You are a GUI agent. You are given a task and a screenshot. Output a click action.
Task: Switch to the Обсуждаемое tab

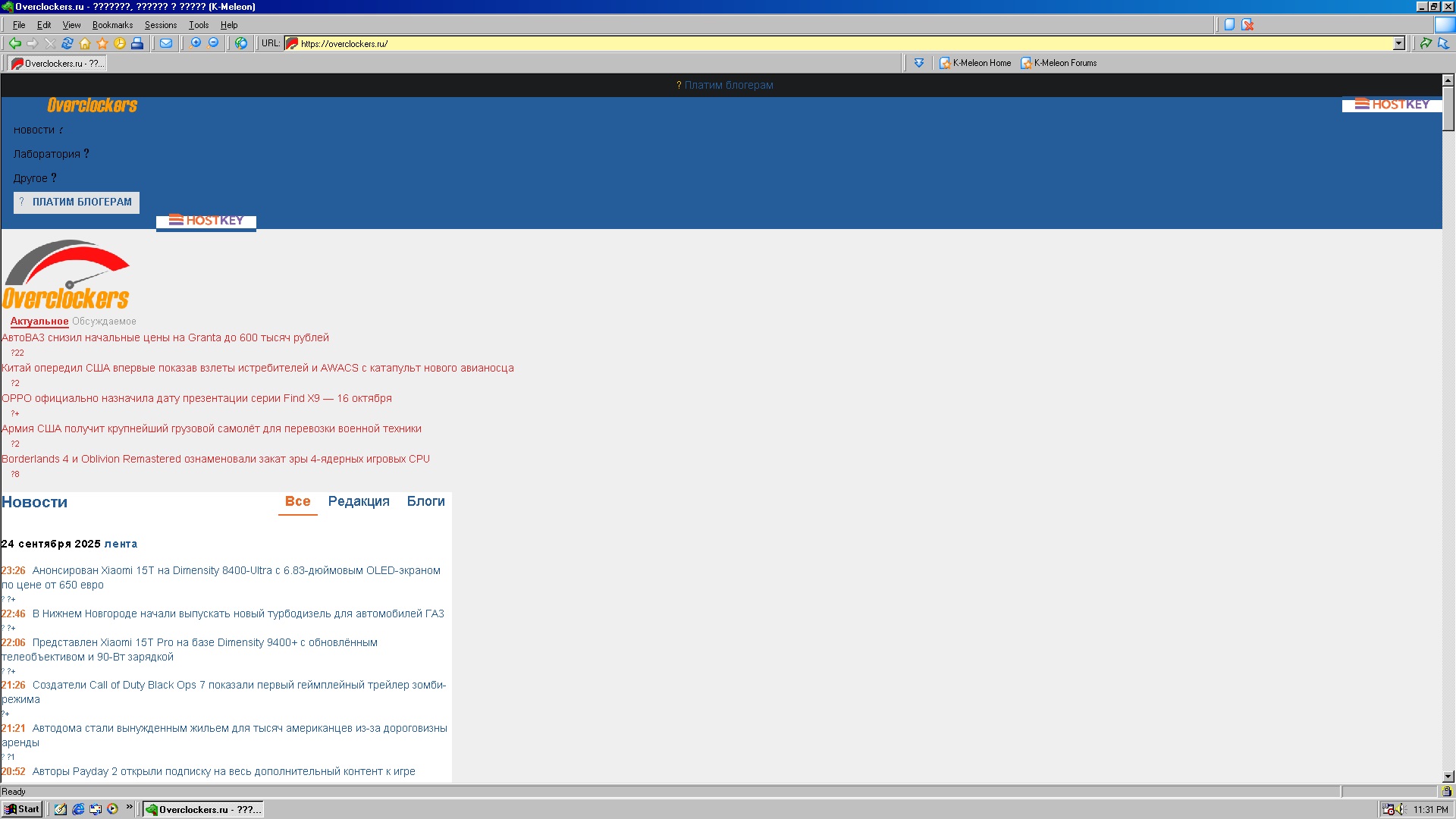104,322
